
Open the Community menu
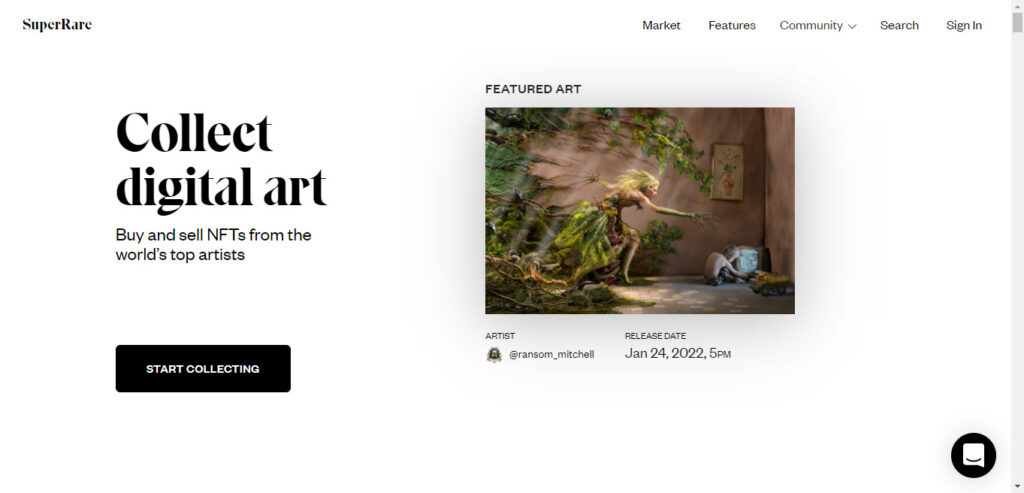click(818, 25)
